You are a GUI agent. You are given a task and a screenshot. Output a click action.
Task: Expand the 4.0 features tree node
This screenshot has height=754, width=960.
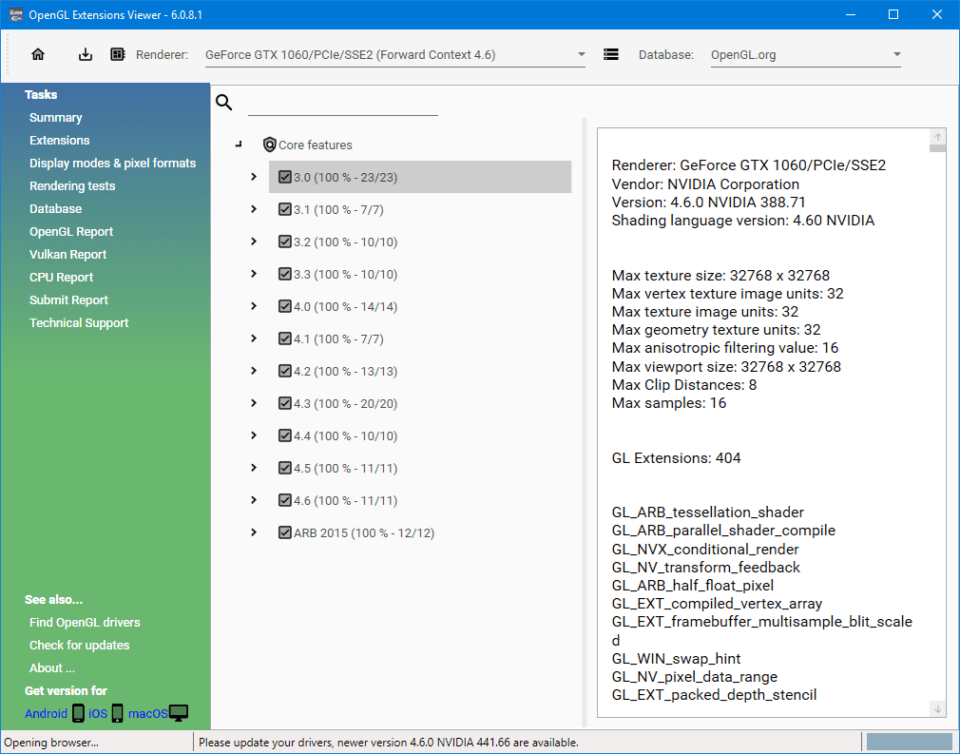pos(254,307)
